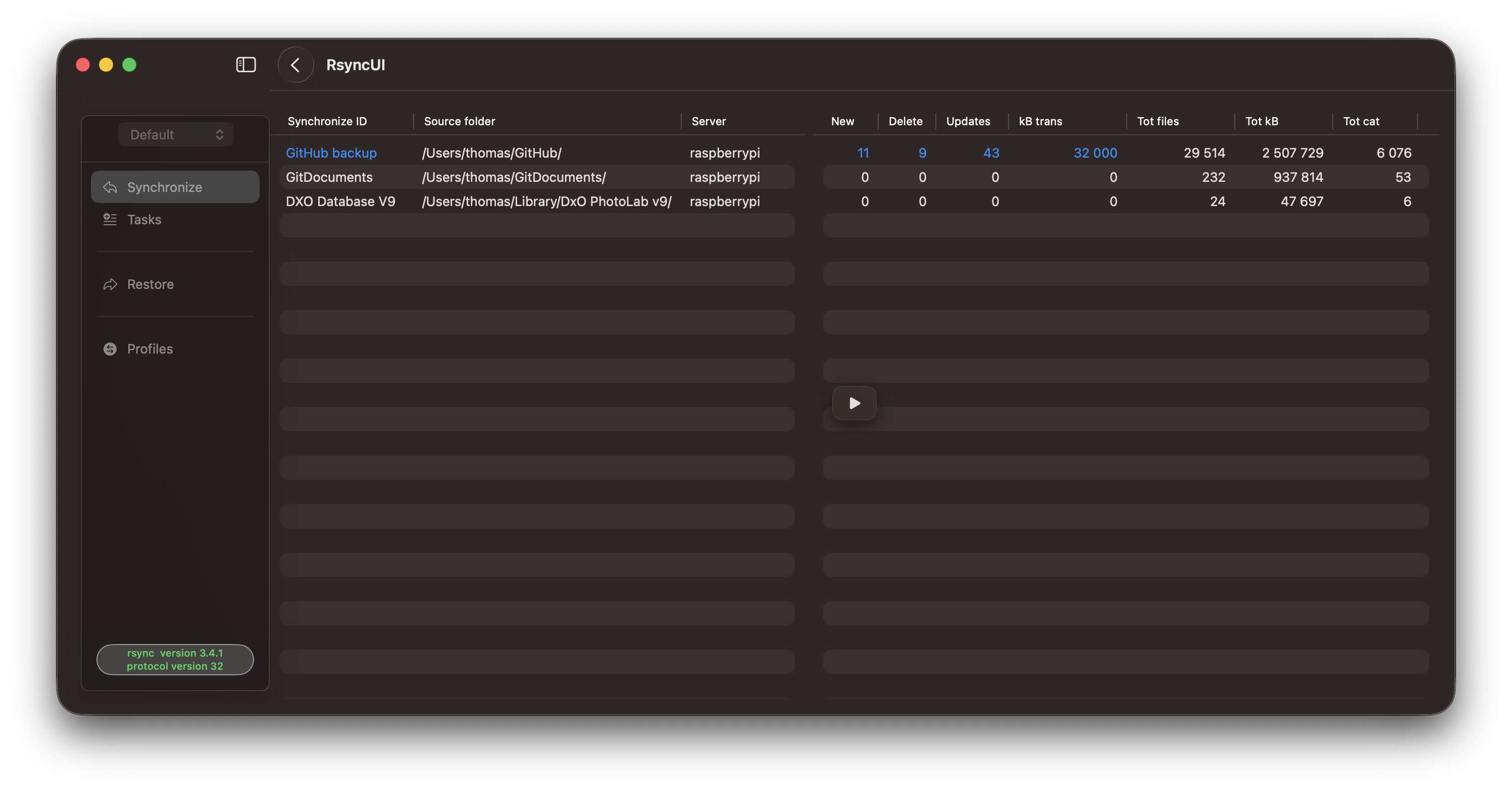Click the kB trans column header
The width and height of the screenshot is (1512, 790).
1040,122
